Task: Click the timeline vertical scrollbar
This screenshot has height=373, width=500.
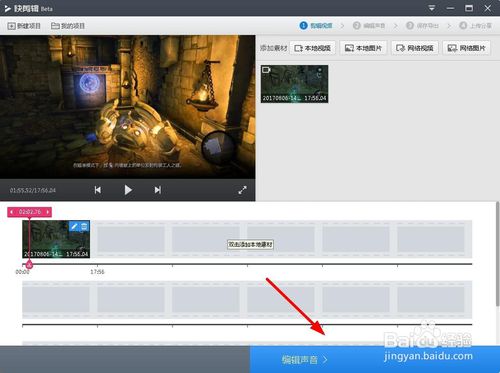Action: [x=497, y=253]
